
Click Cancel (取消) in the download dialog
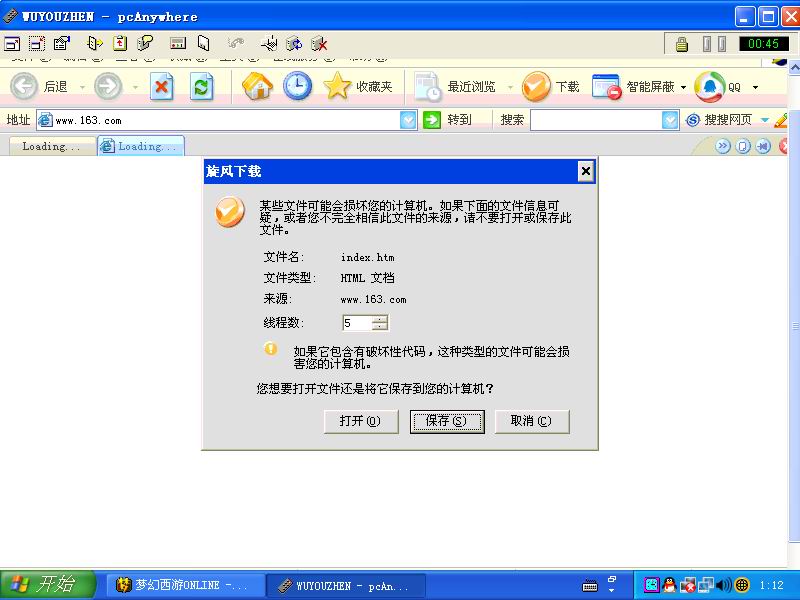[x=532, y=421]
